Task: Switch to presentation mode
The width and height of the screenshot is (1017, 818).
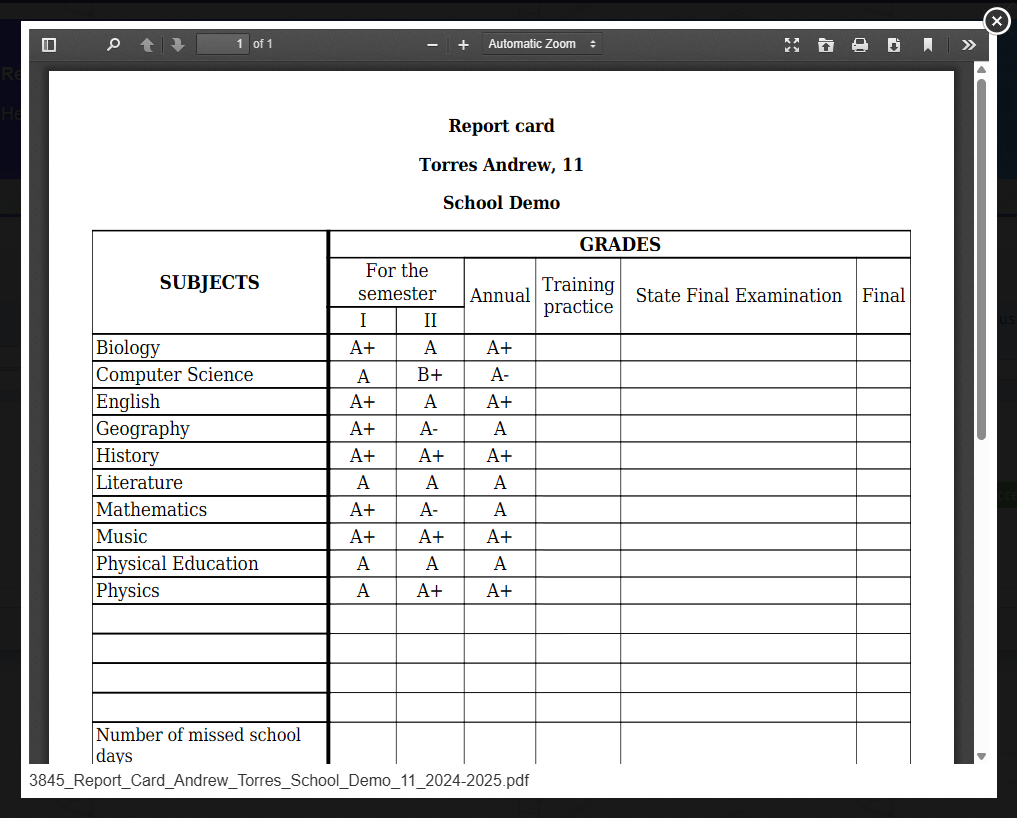Action: [x=792, y=45]
